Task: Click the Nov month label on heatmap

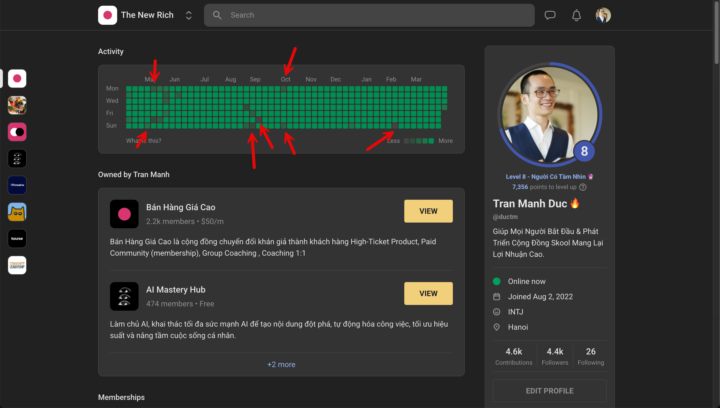Action: (x=311, y=79)
